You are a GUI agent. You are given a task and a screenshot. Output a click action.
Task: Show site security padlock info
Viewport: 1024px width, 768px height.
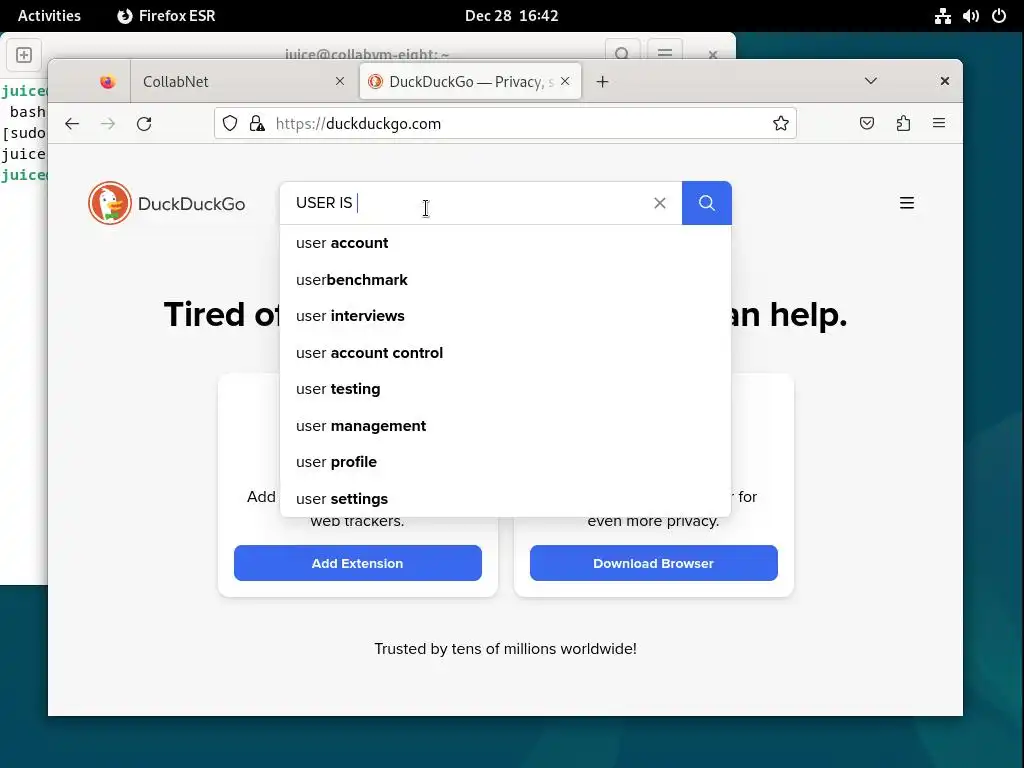click(257, 123)
